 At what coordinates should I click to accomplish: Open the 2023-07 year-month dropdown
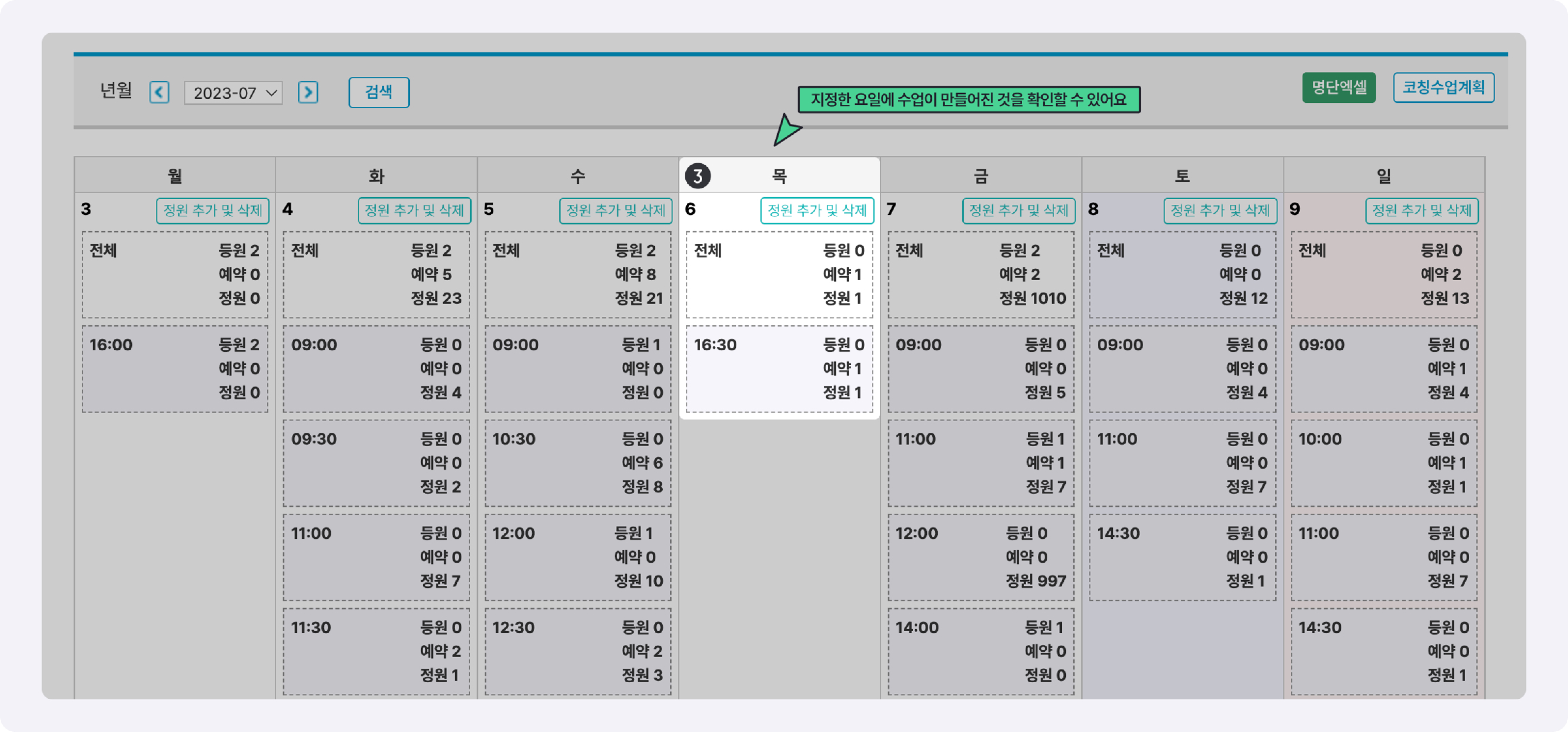[233, 93]
